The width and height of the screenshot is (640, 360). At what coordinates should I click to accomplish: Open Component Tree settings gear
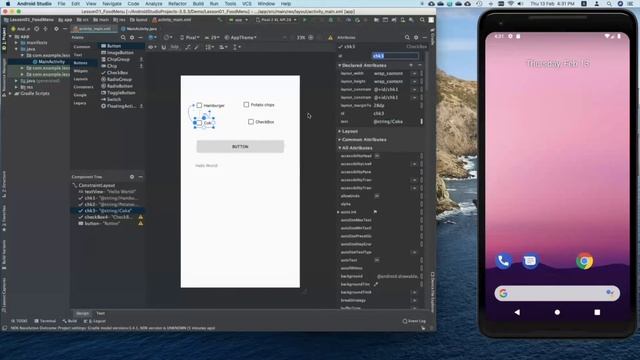(x=132, y=177)
